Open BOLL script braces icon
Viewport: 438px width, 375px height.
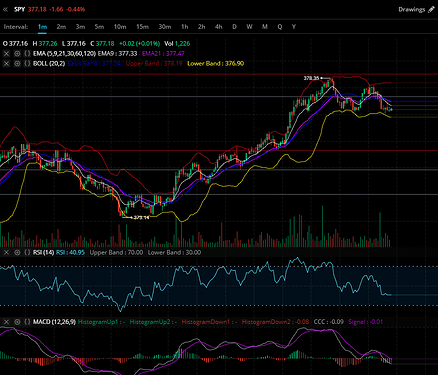point(27,63)
